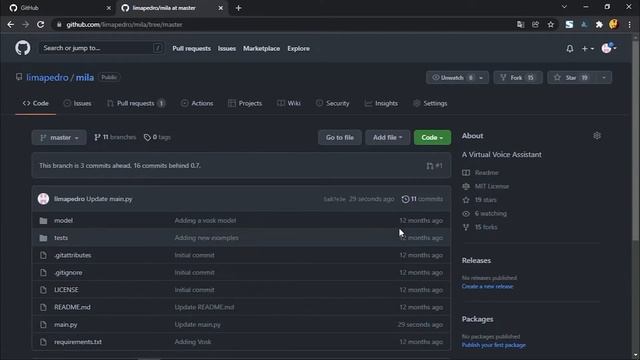Screen dimensions: 640x360
Task: Reload the page
Action: [40, 24]
